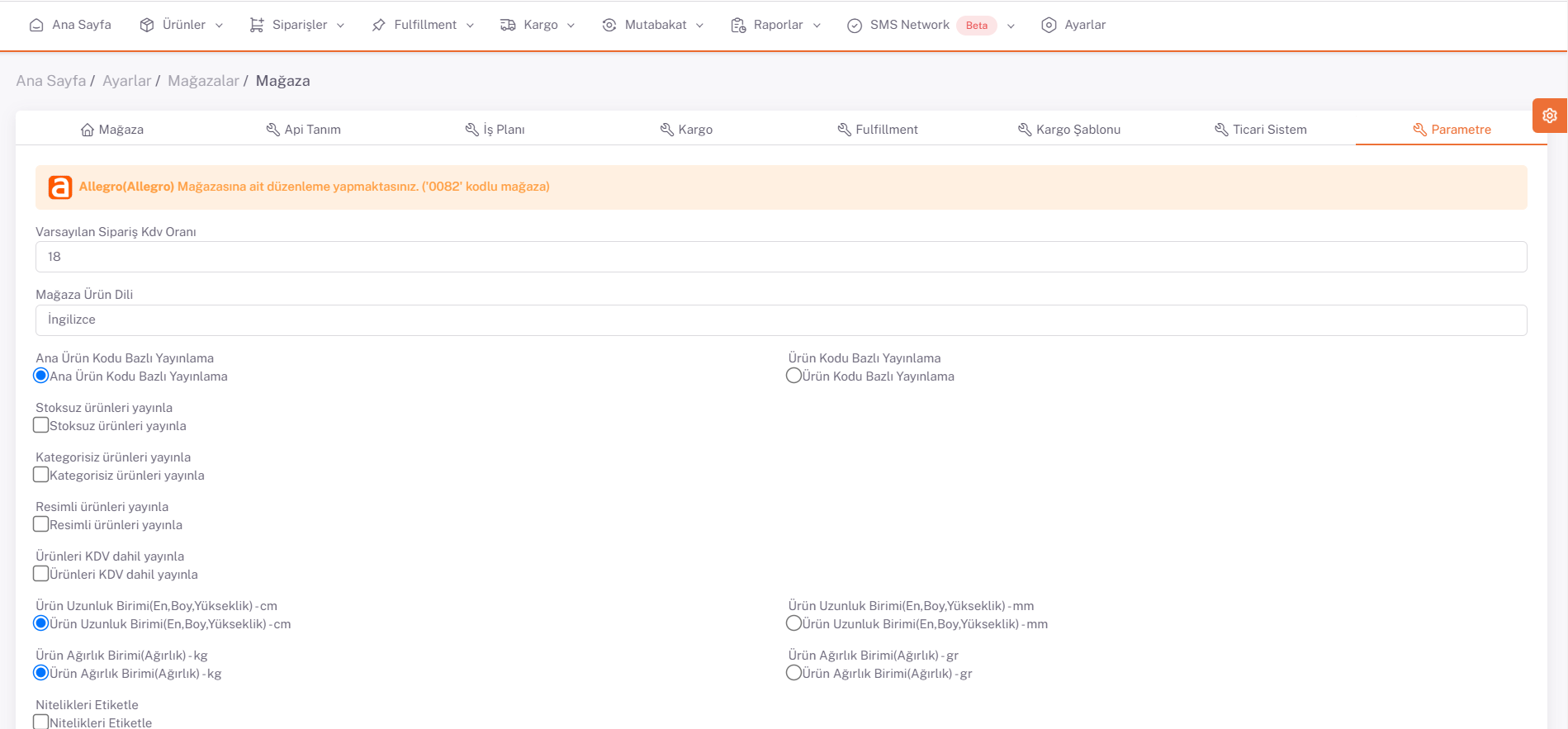Image resolution: width=1568 pixels, height=729 pixels.
Task: Go to Ana Sayfa breadcrumb link
Action: click(51, 81)
